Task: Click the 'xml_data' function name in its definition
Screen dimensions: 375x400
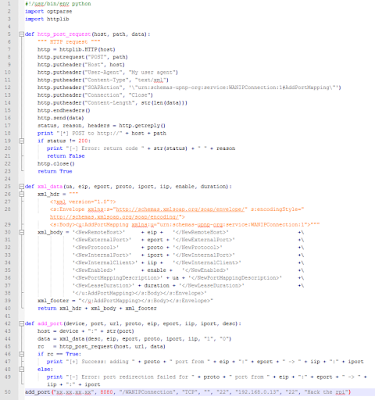Action: (x=50, y=186)
